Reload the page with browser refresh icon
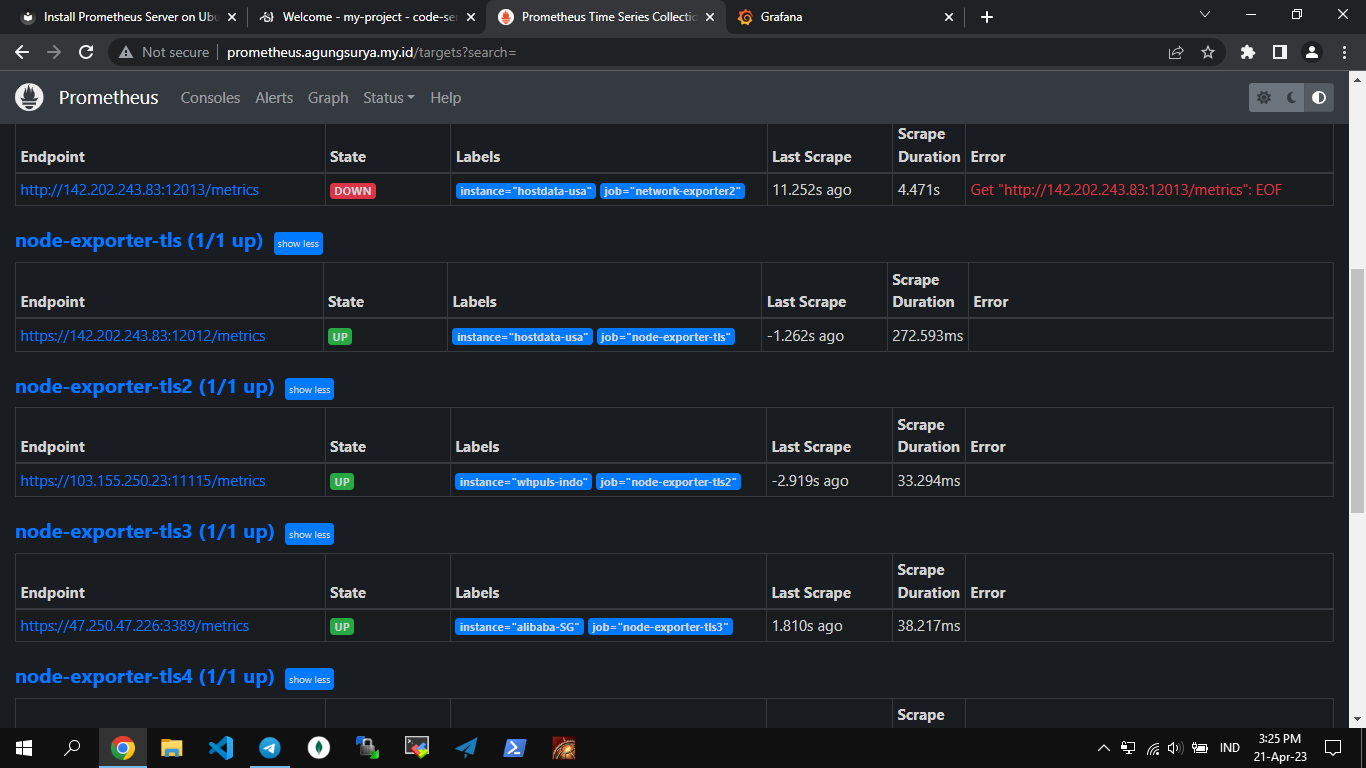 click(x=86, y=52)
